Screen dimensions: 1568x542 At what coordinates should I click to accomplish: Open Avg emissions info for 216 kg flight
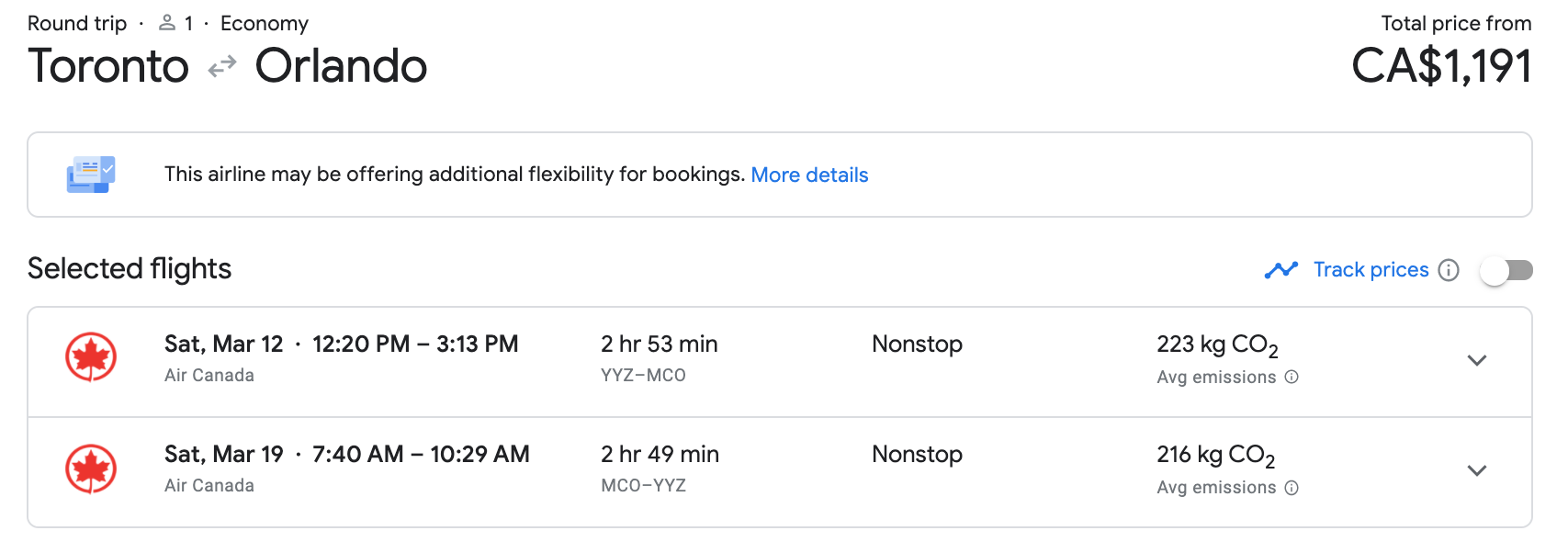coord(1292,488)
